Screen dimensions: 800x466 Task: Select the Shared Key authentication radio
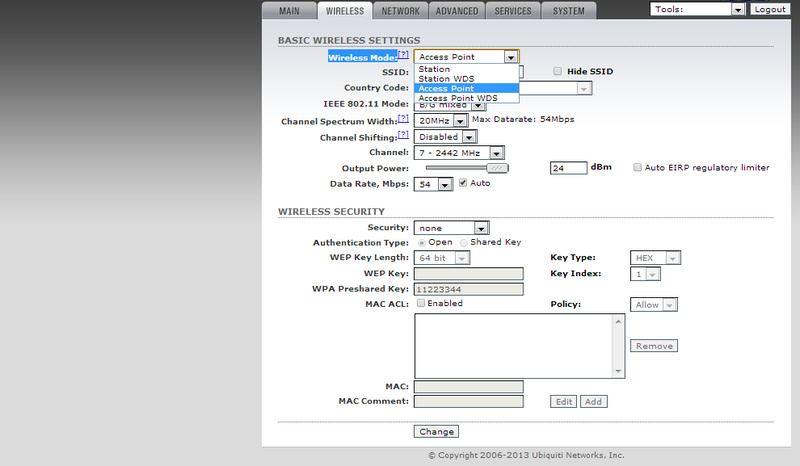[464, 242]
